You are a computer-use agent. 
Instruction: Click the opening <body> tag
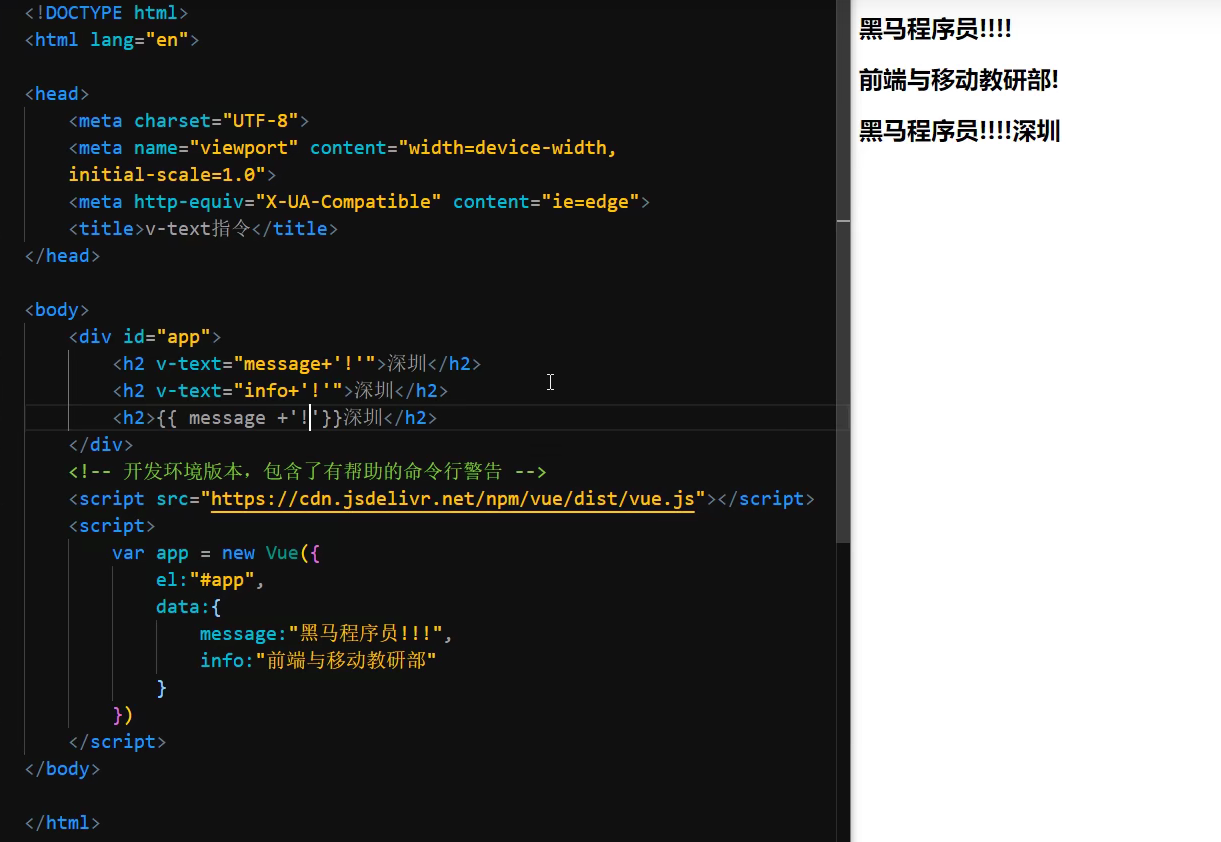tap(57, 310)
